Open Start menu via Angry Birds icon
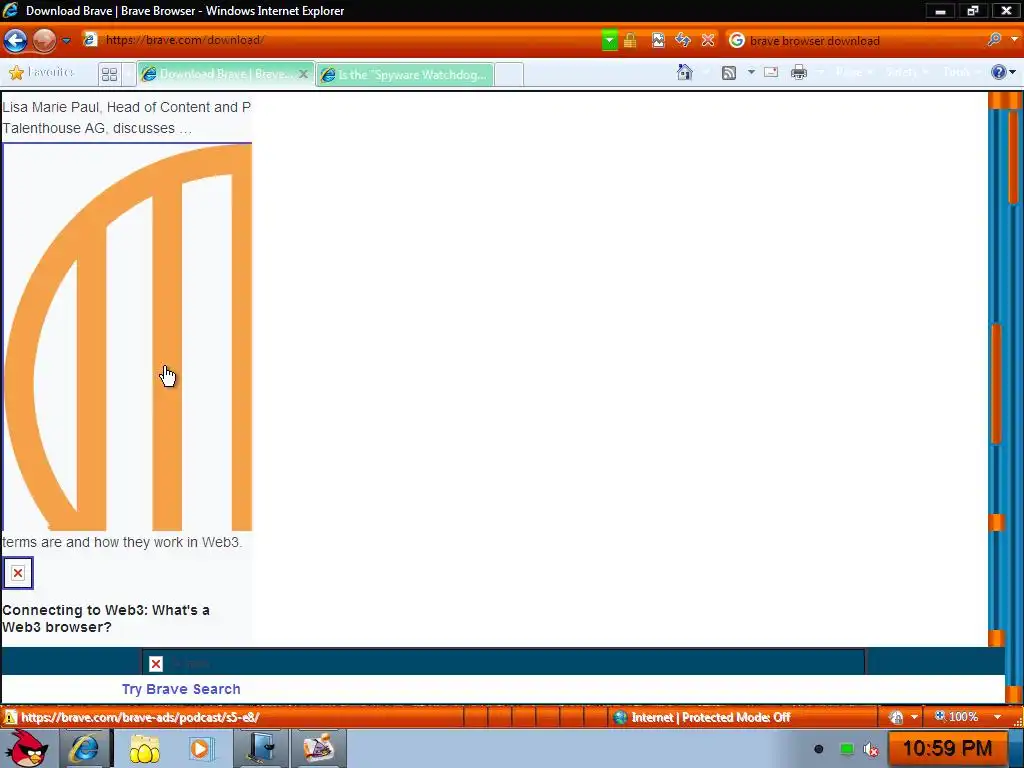The height and width of the screenshot is (768, 1024). (27, 748)
